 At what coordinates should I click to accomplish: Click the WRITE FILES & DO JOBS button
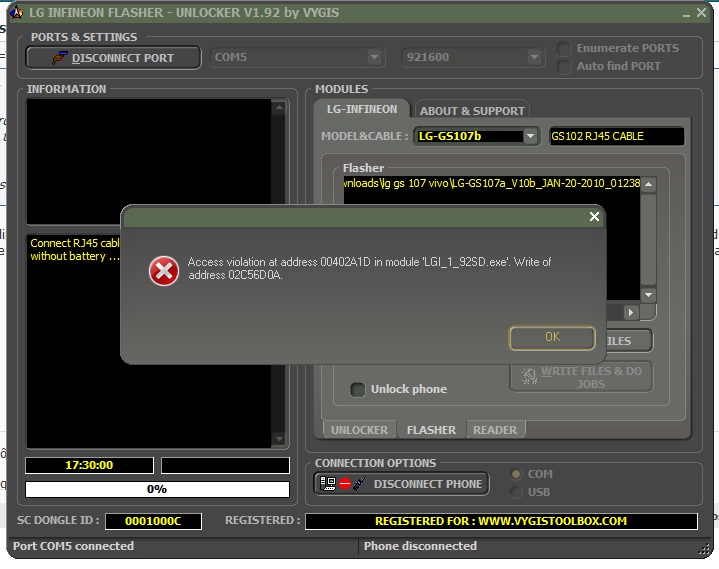pyautogui.click(x=581, y=377)
